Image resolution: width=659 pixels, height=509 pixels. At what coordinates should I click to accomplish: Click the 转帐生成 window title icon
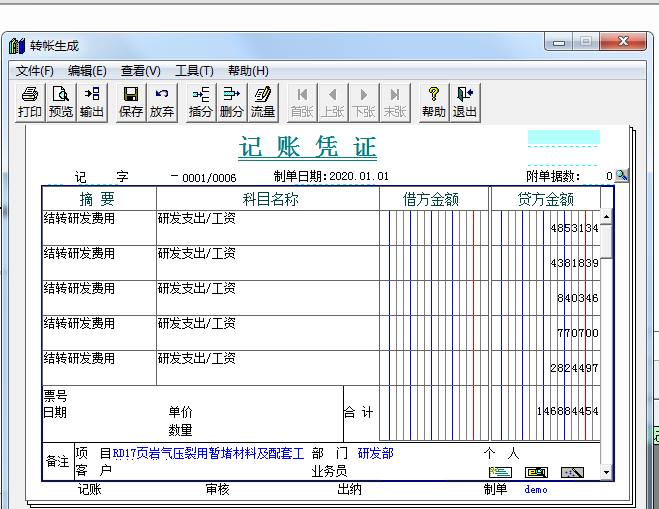[17, 45]
